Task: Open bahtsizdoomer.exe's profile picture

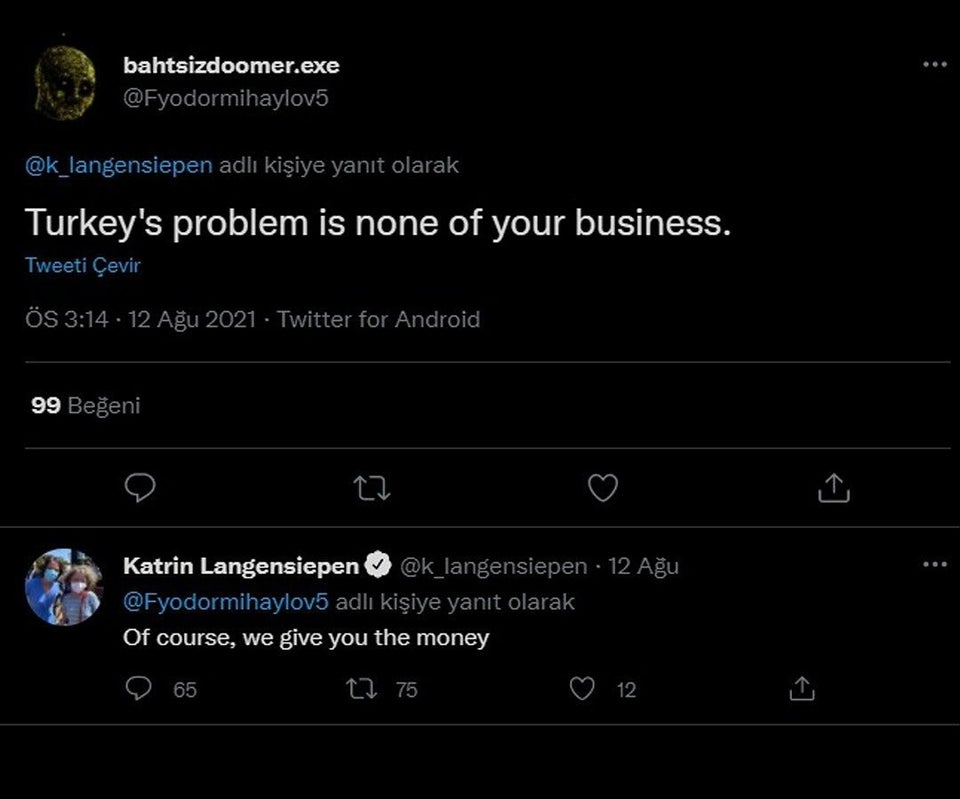Action: click(64, 82)
